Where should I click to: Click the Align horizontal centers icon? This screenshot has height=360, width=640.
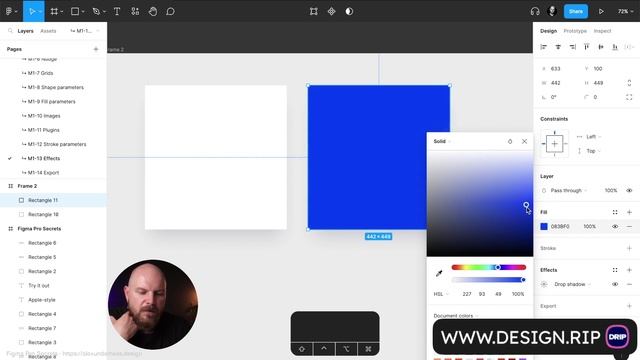point(558,47)
